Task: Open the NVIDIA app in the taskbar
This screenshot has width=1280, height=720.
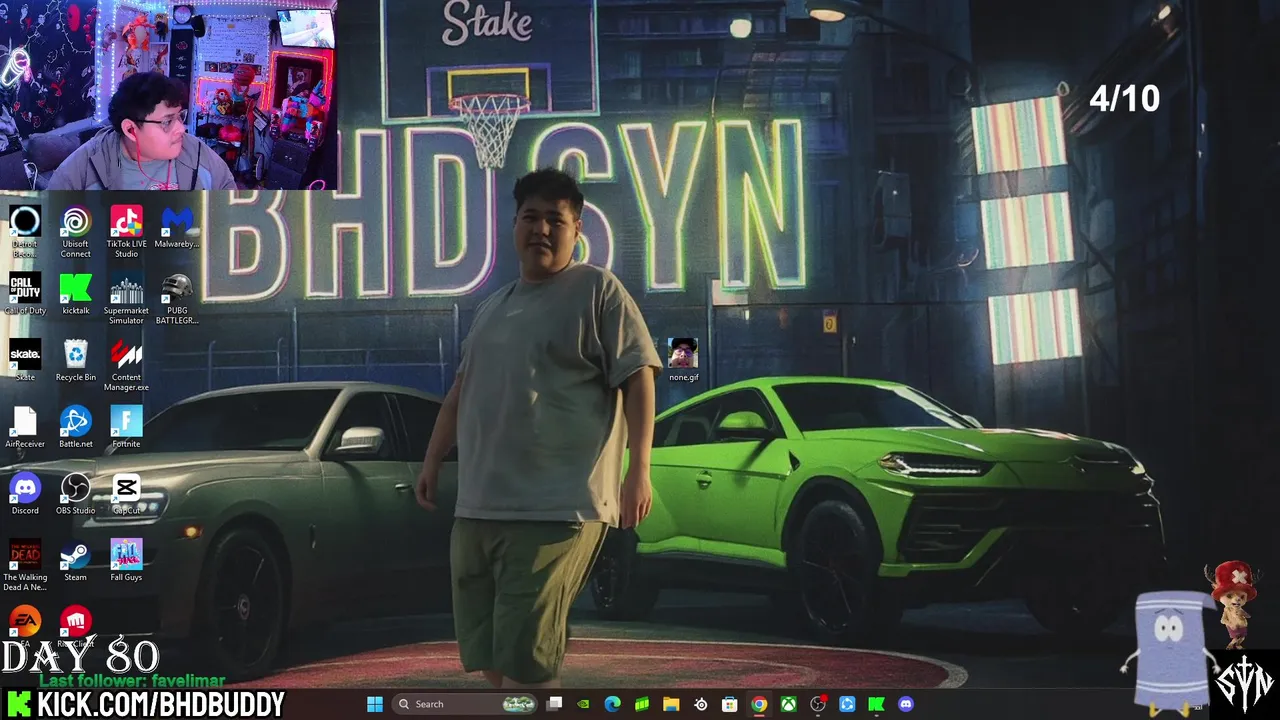Action: coord(584,704)
